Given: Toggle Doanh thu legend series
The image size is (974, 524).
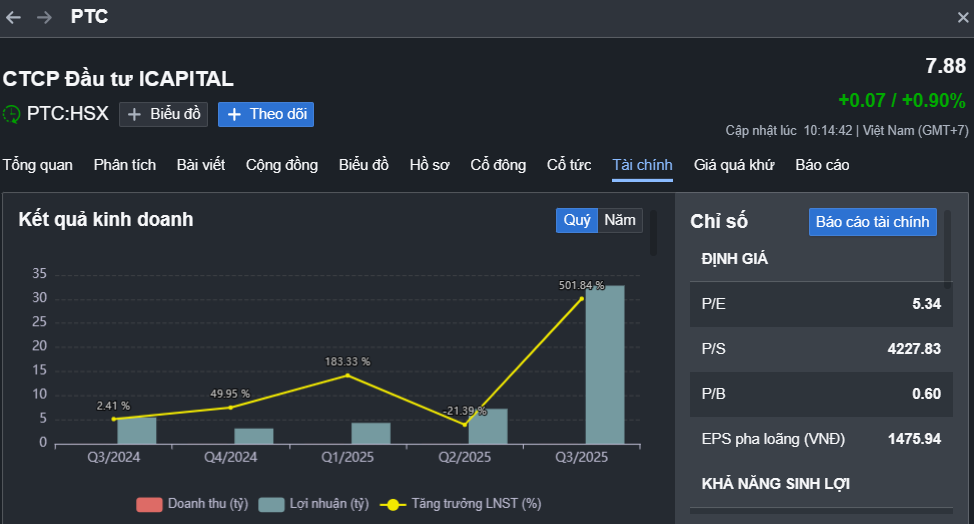Looking at the screenshot, I should coord(192,504).
